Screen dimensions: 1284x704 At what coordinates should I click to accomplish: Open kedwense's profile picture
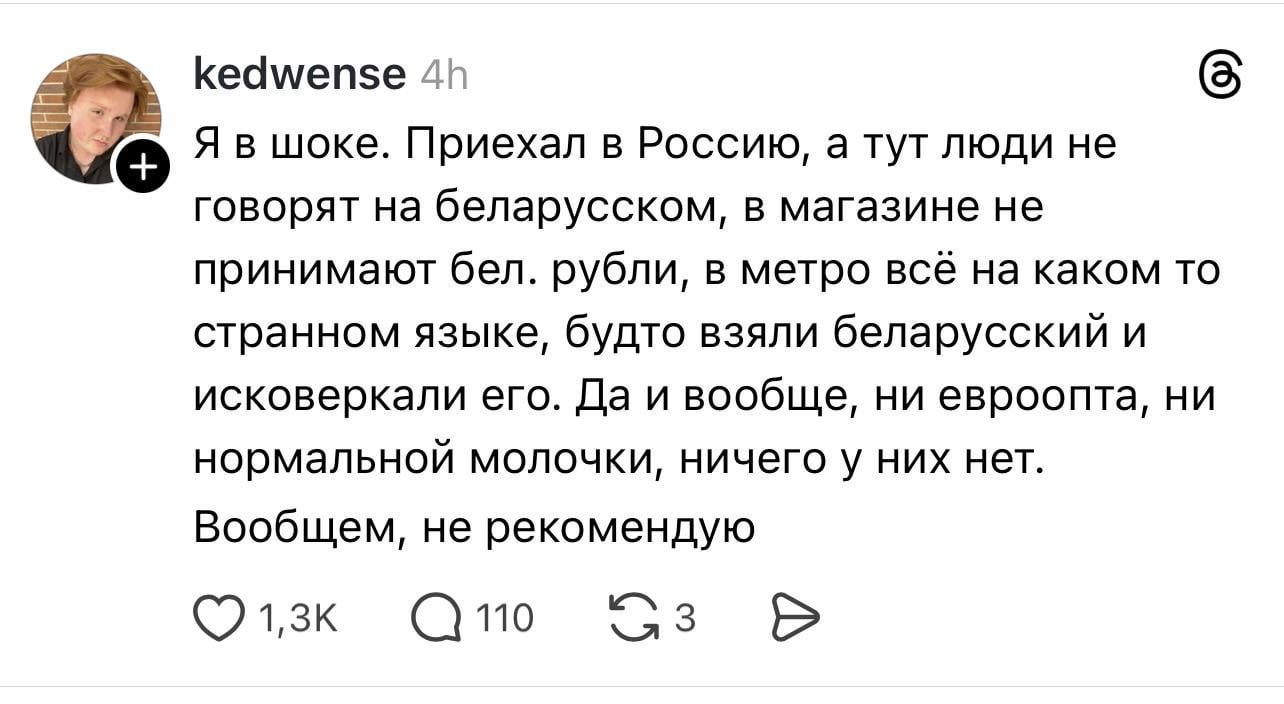(x=94, y=116)
